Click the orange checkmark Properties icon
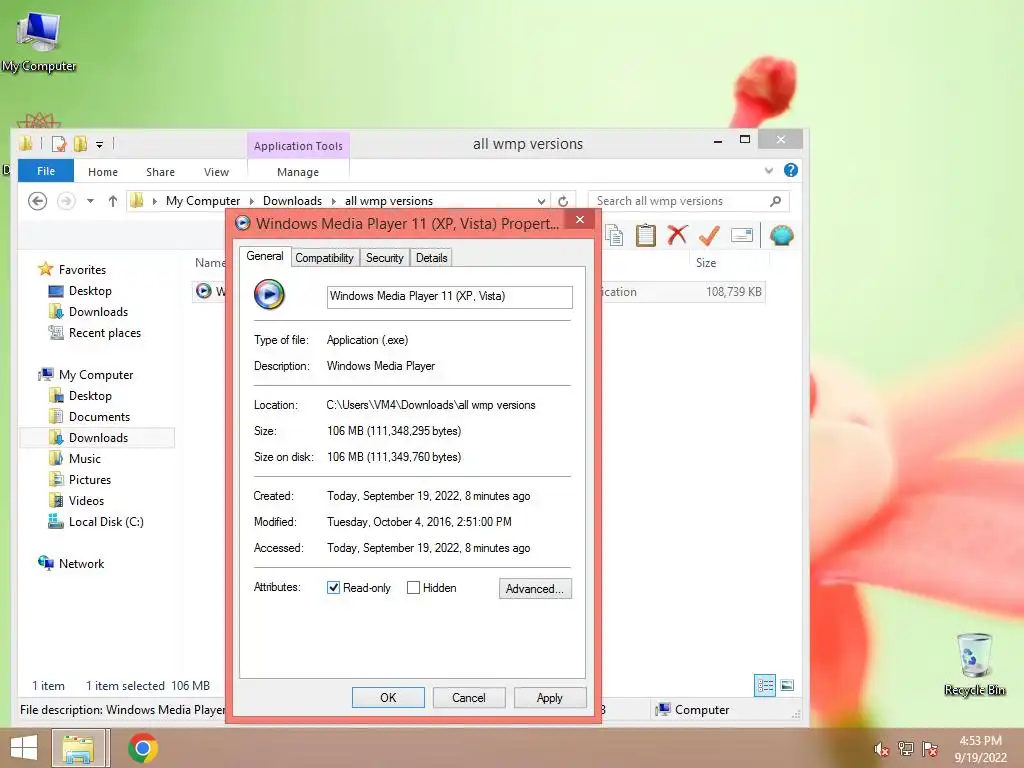 [x=709, y=235]
